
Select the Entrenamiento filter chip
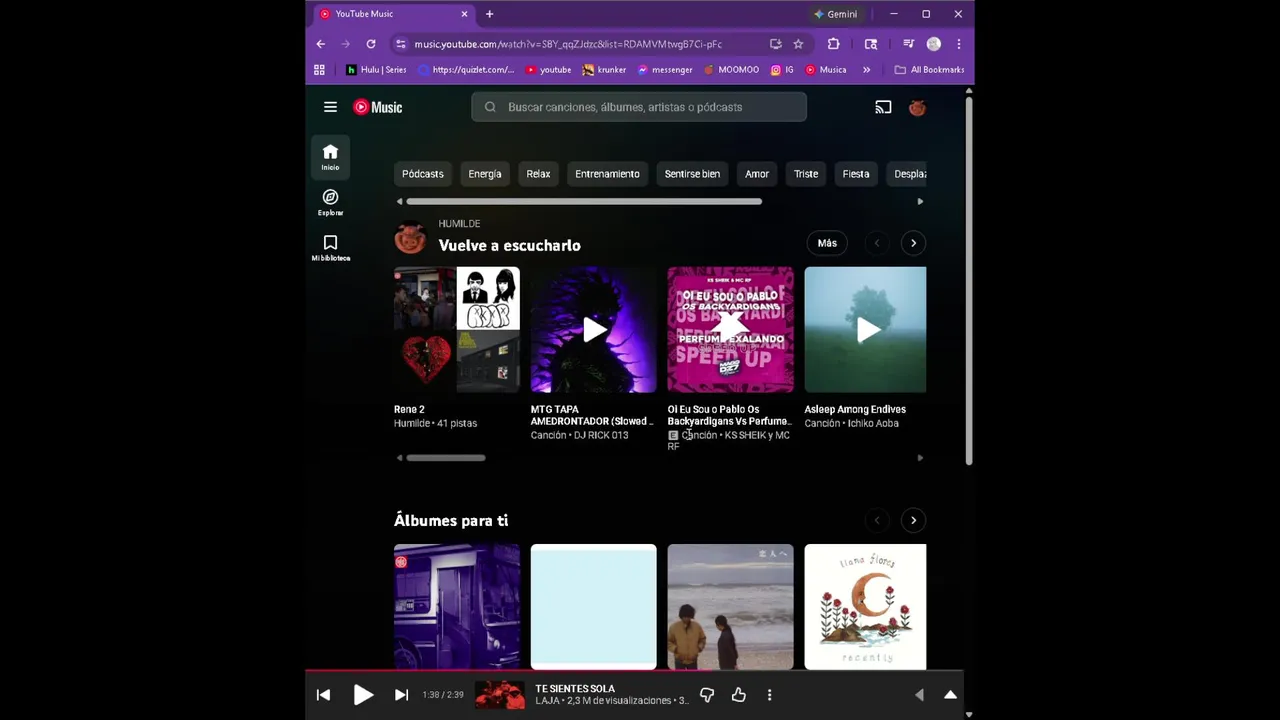pos(607,174)
